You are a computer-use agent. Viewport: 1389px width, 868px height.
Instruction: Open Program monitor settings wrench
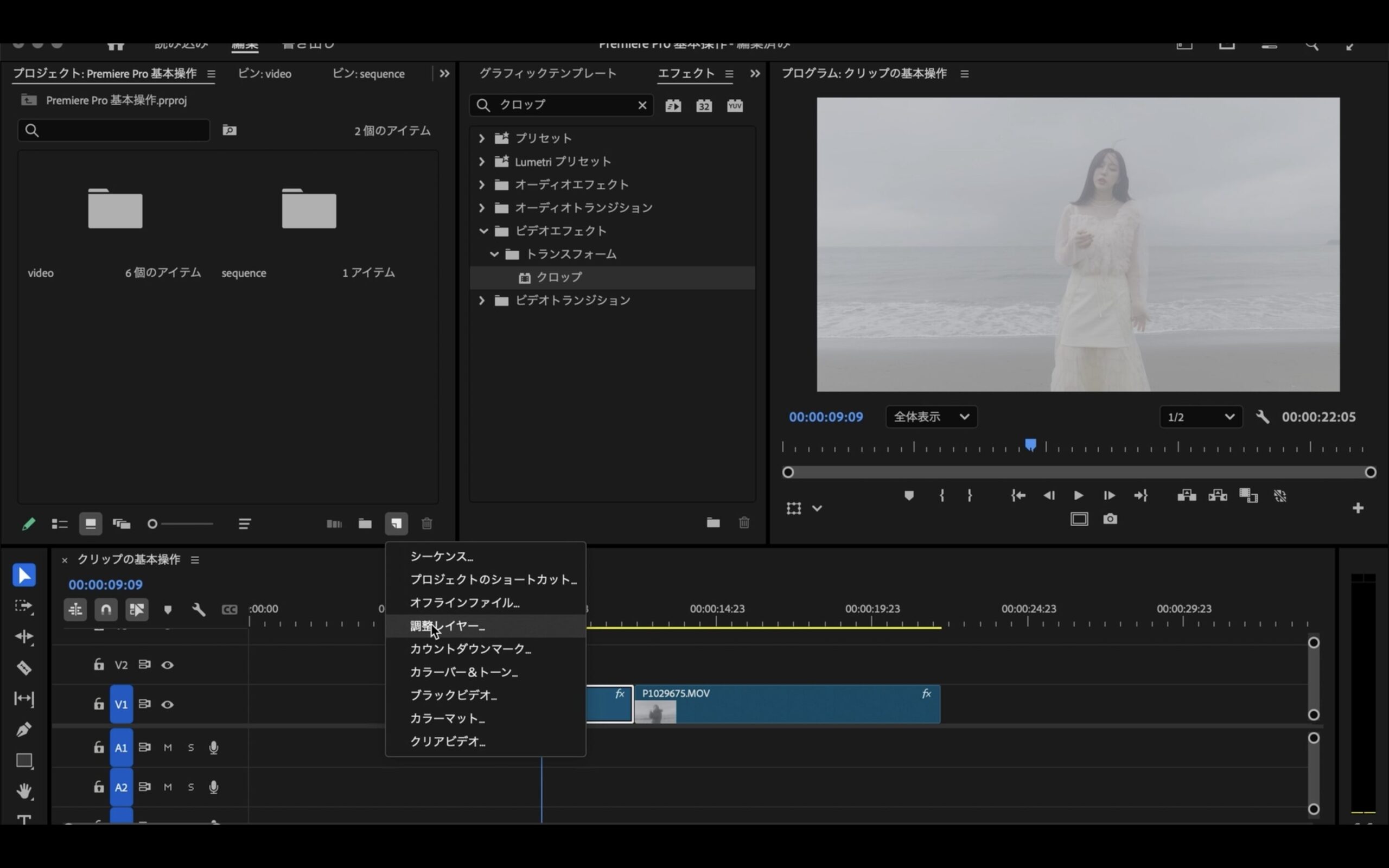click(x=1262, y=417)
